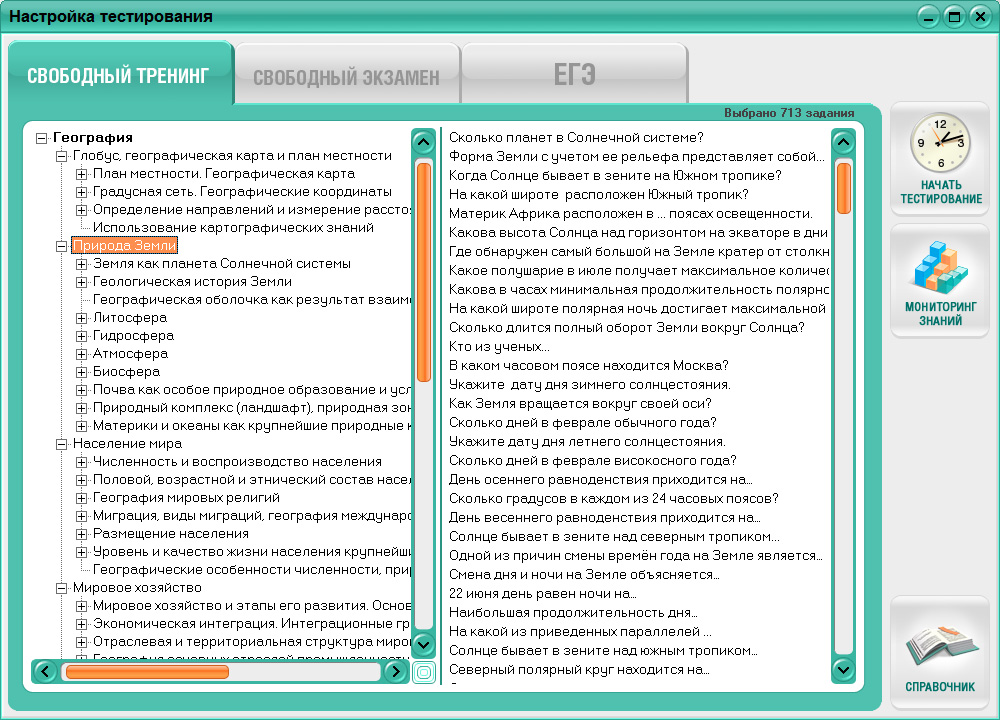
Task: Select the География root item
Action: (93, 137)
